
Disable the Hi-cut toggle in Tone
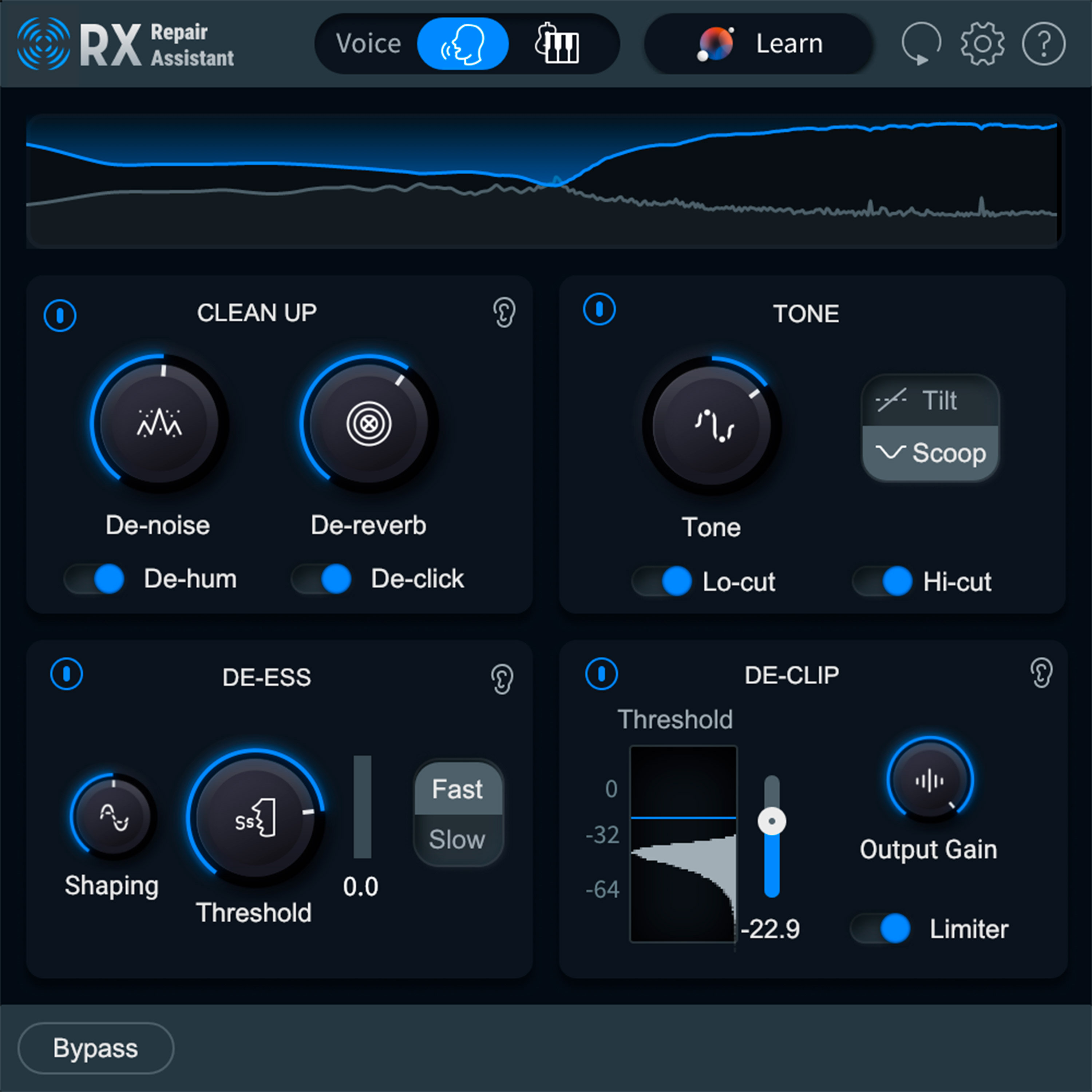point(883,582)
